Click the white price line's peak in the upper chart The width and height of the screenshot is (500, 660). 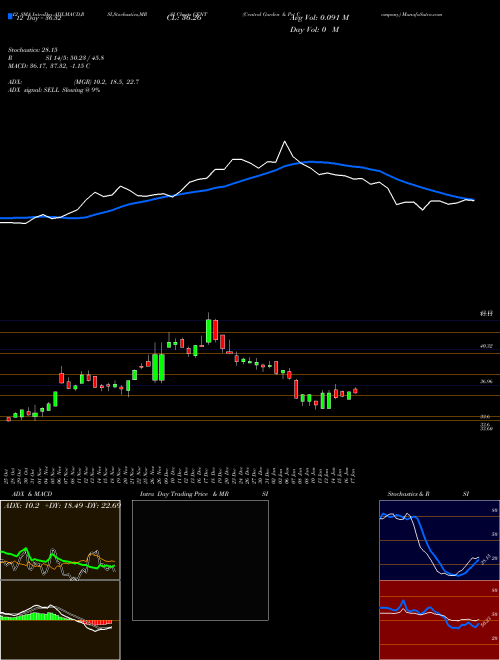pos(285,142)
